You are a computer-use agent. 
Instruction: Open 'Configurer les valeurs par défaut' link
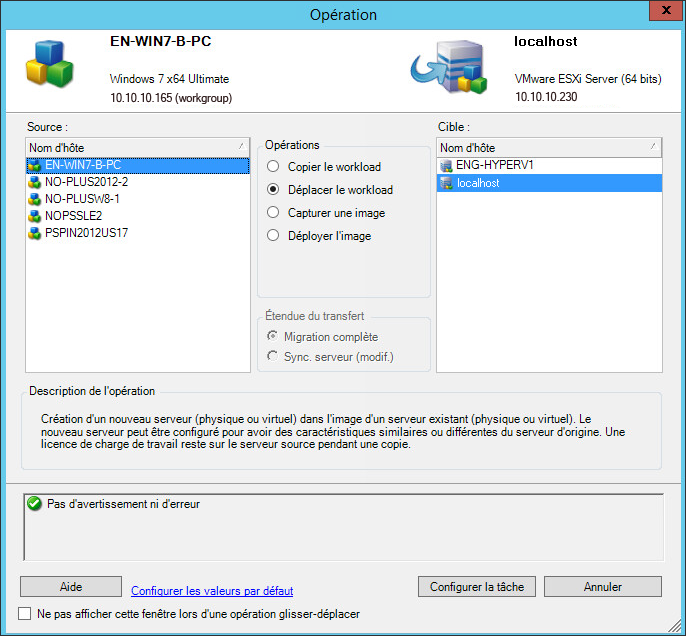pos(212,591)
